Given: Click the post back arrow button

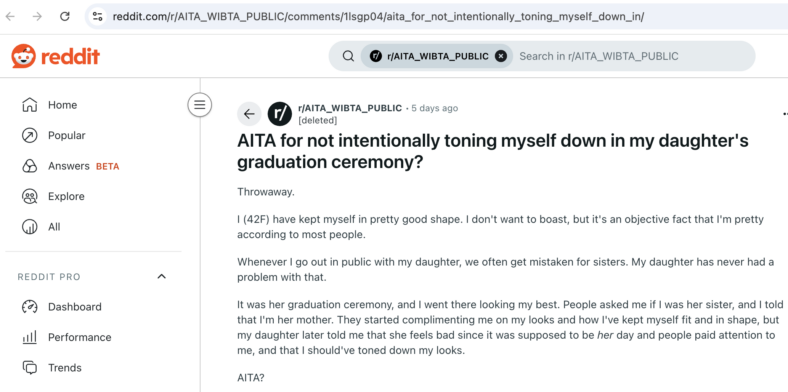Looking at the screenshot, I should coord(249,114).
